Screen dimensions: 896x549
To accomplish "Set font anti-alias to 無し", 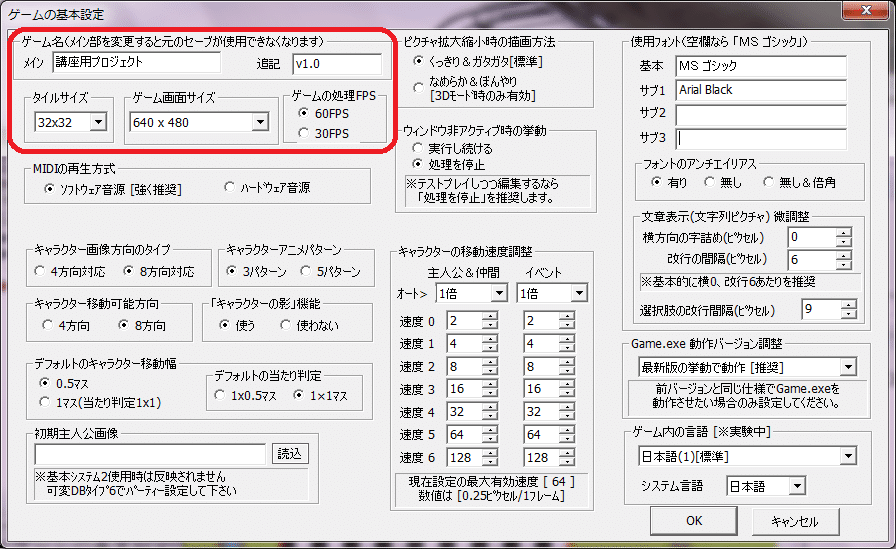I will (710, 182).
